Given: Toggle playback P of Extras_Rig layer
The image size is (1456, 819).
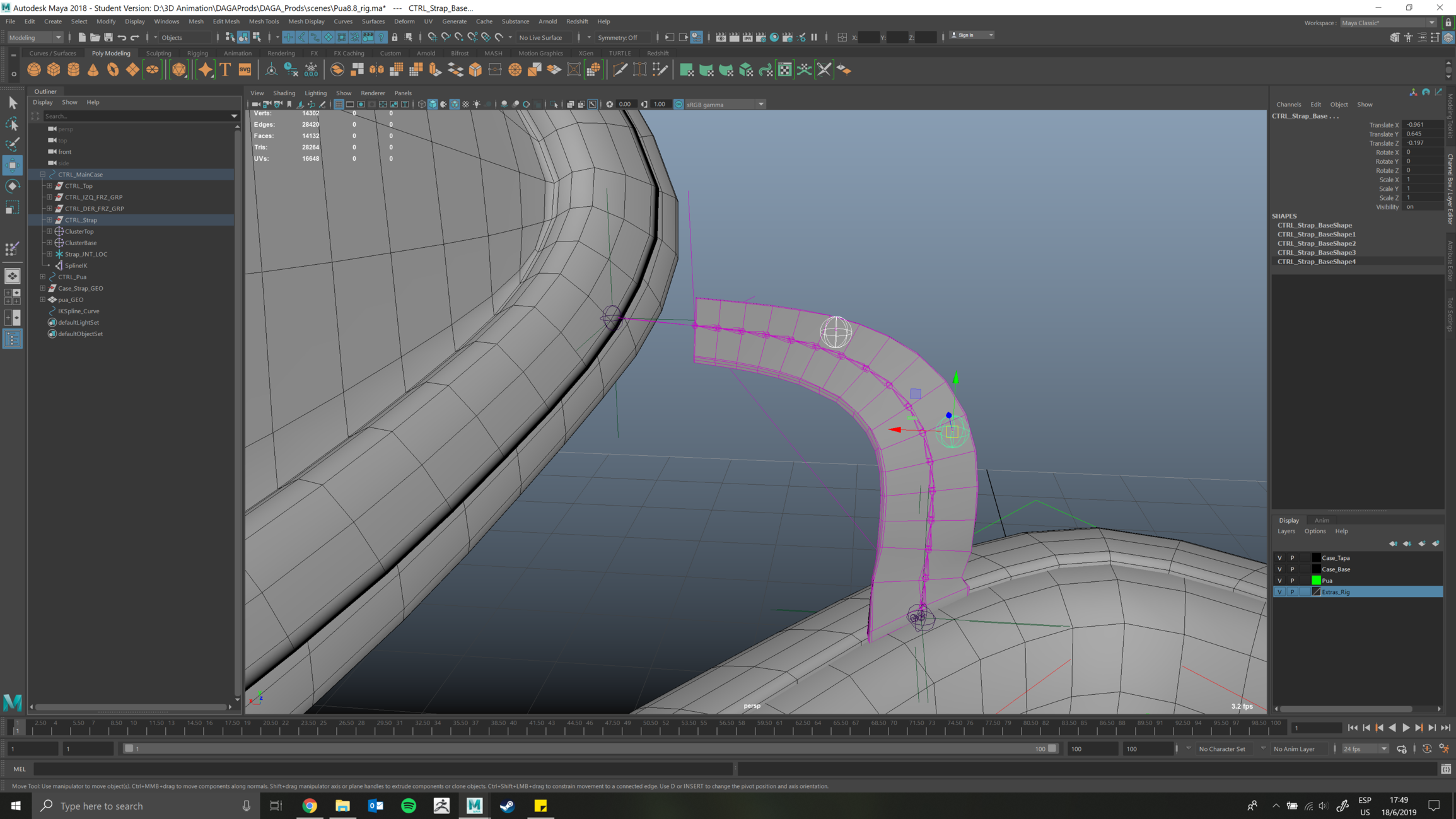Looking at the screenshot, I should (1292, 591).
